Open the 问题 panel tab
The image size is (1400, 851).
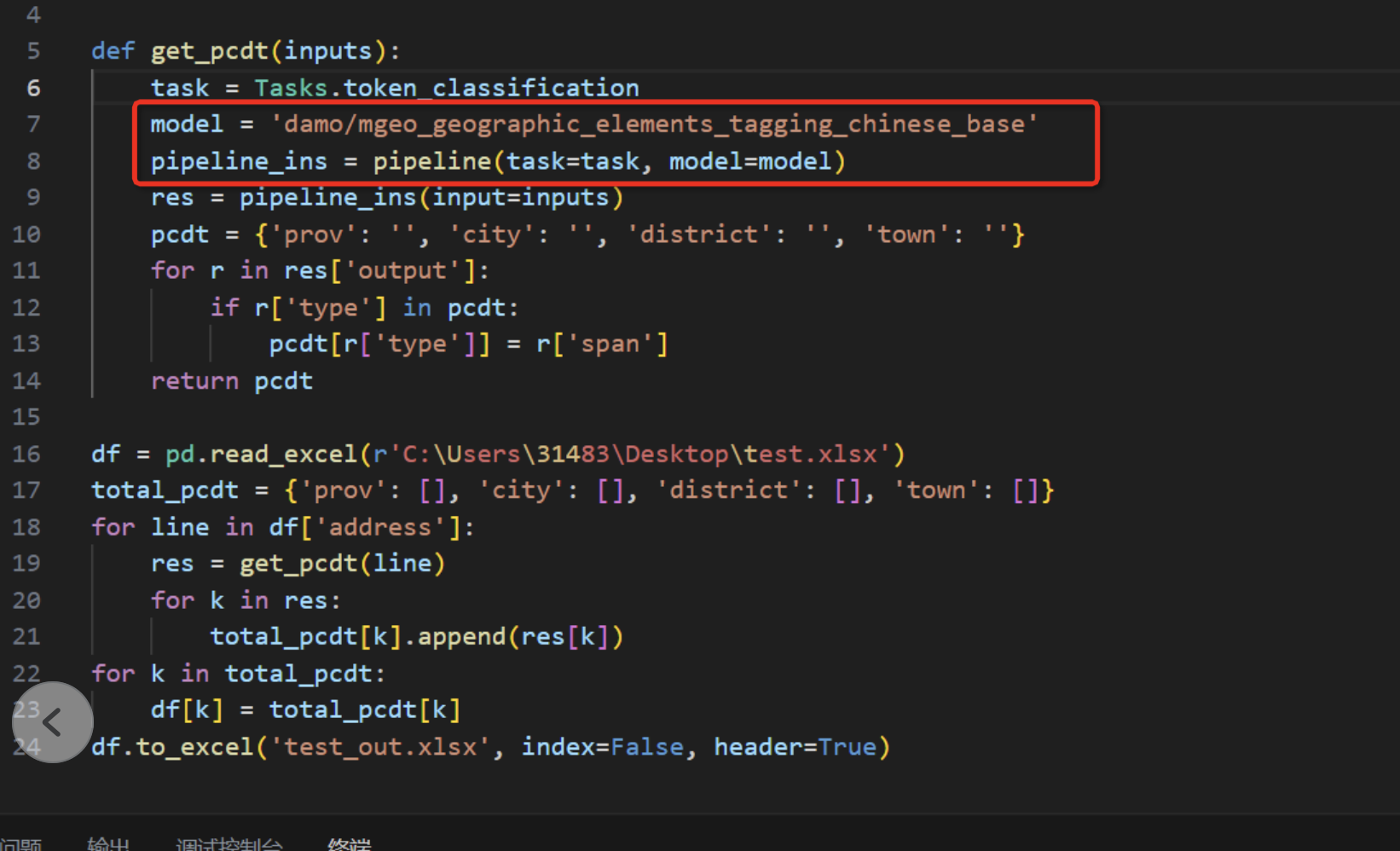(x=20, y=844)
